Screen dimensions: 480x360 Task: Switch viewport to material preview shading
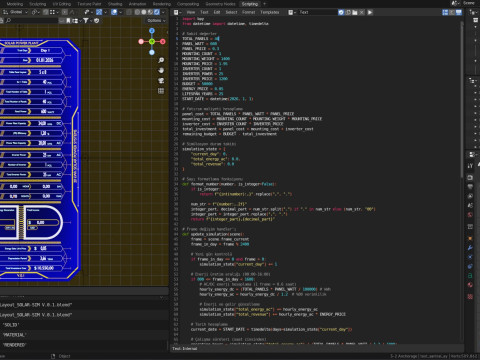tap(150, 12)
